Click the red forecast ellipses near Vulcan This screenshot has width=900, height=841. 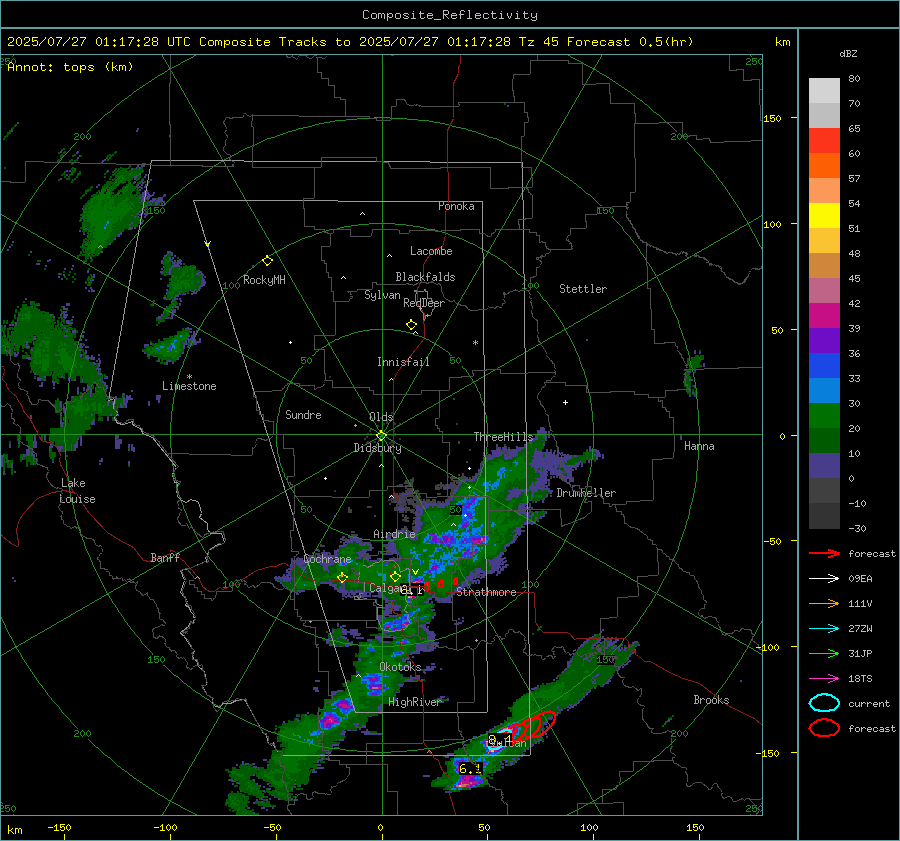(533, 725)
